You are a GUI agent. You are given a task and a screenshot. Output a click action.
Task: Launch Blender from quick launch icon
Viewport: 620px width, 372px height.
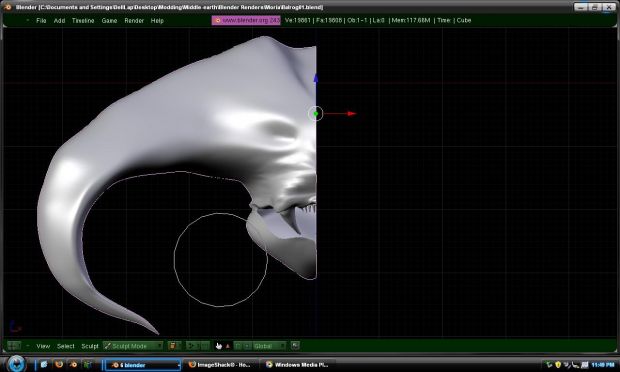coord(74,364)
